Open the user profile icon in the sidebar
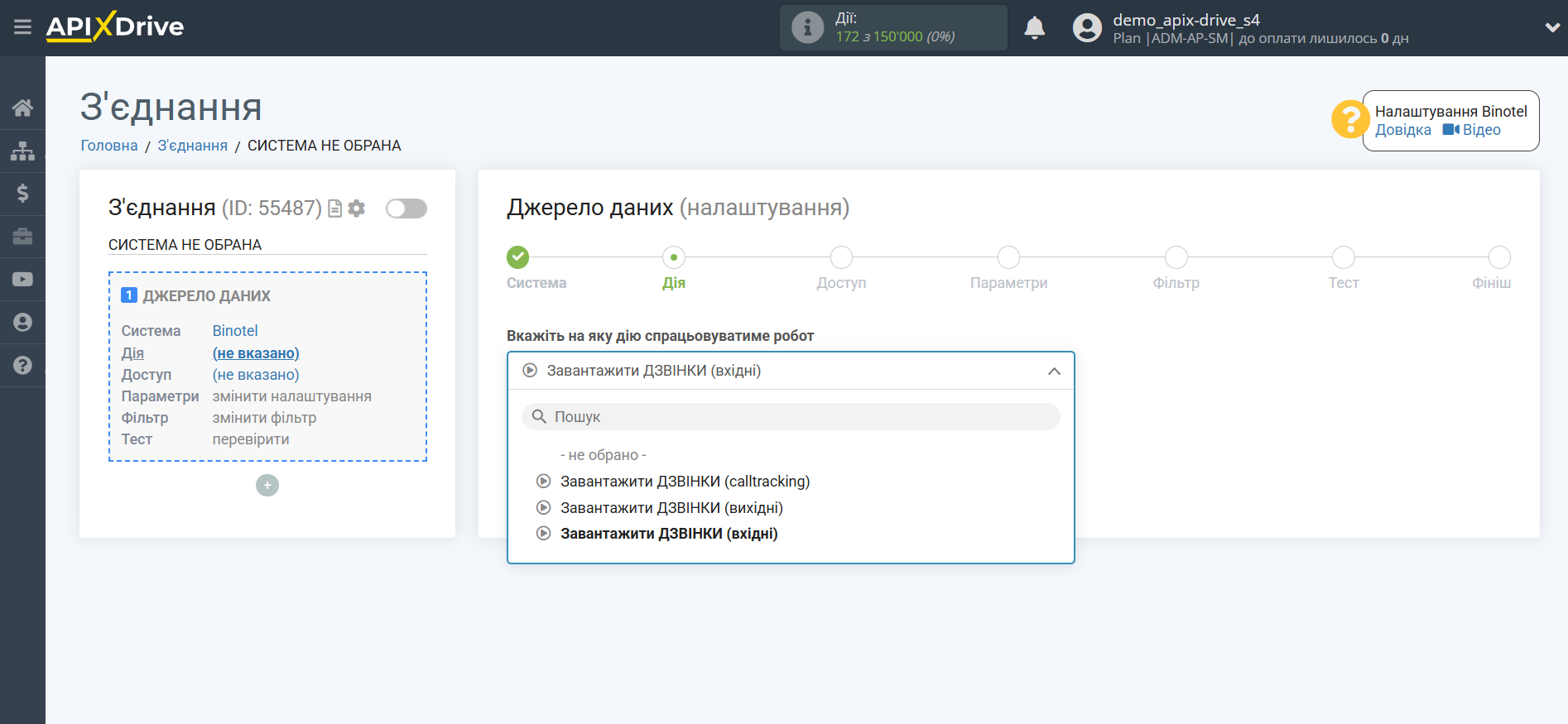 coord(22,323)
